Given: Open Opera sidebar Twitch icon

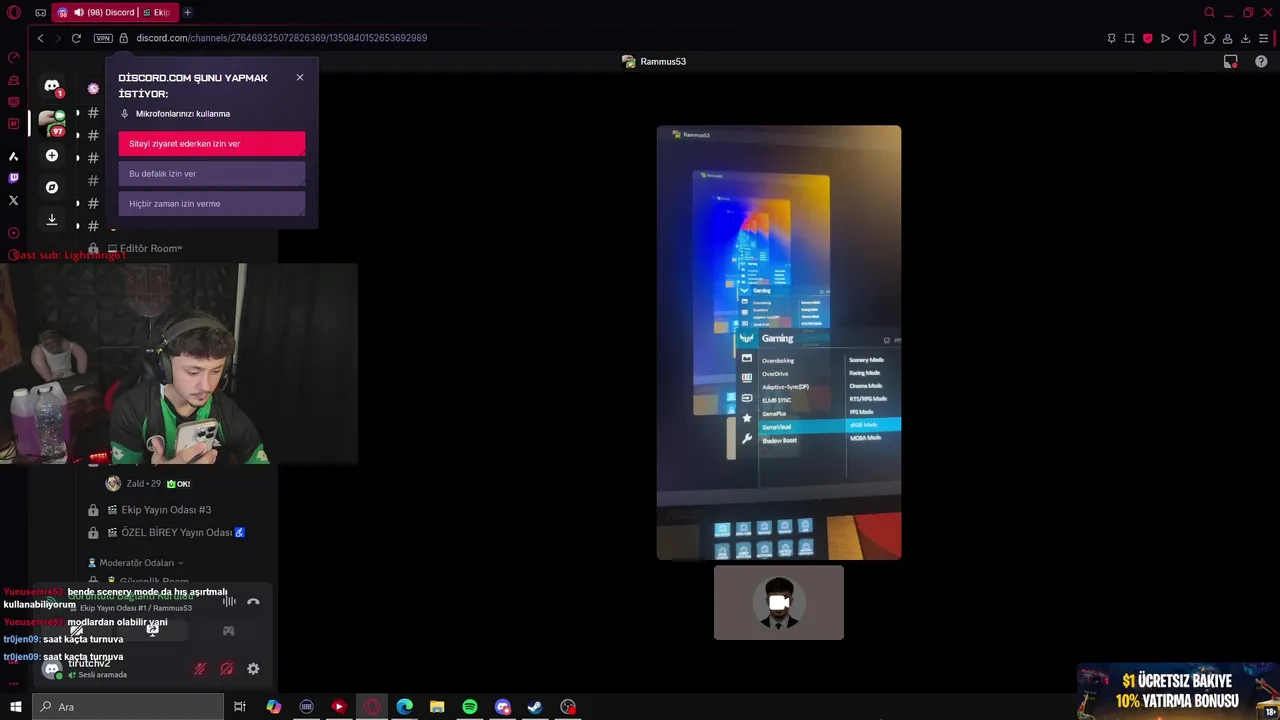Looking at the screenshot, I should coord(13,178).
